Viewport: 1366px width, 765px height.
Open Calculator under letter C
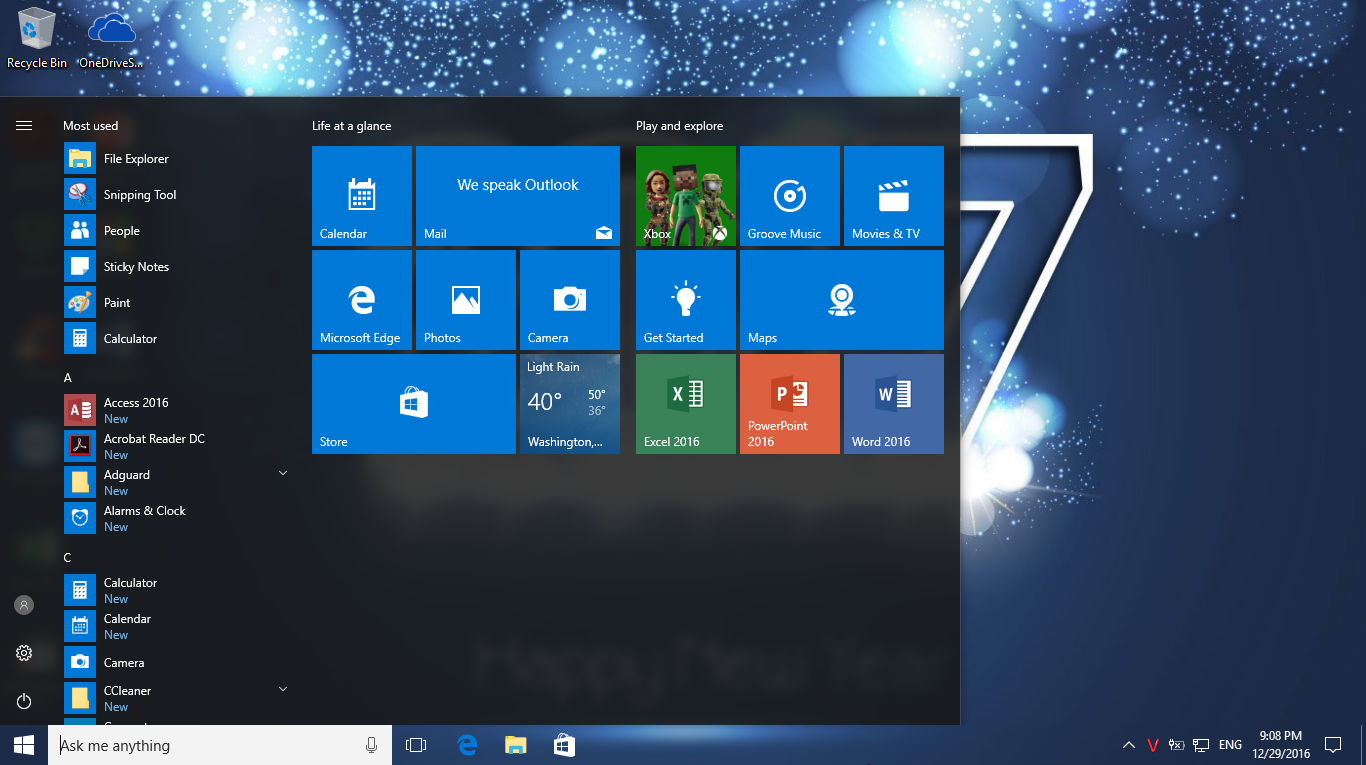[x=176, y=591]
